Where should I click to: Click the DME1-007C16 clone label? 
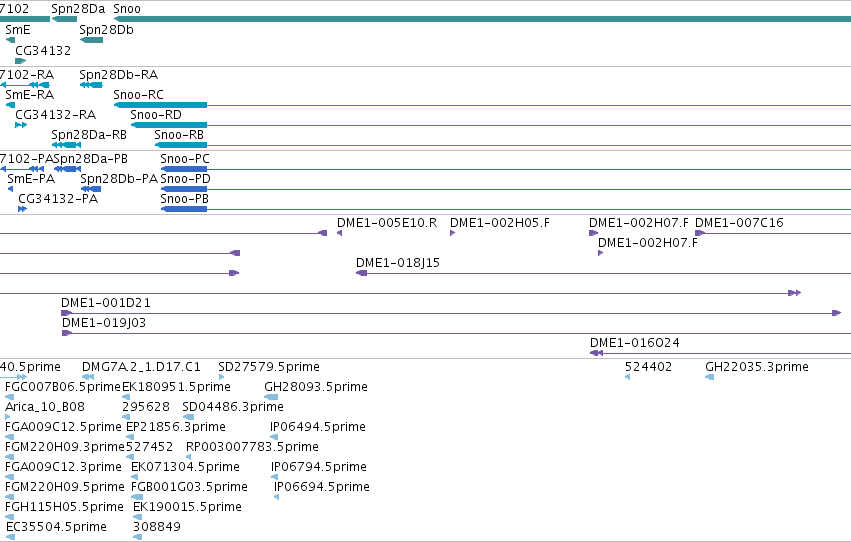point(739,222)
